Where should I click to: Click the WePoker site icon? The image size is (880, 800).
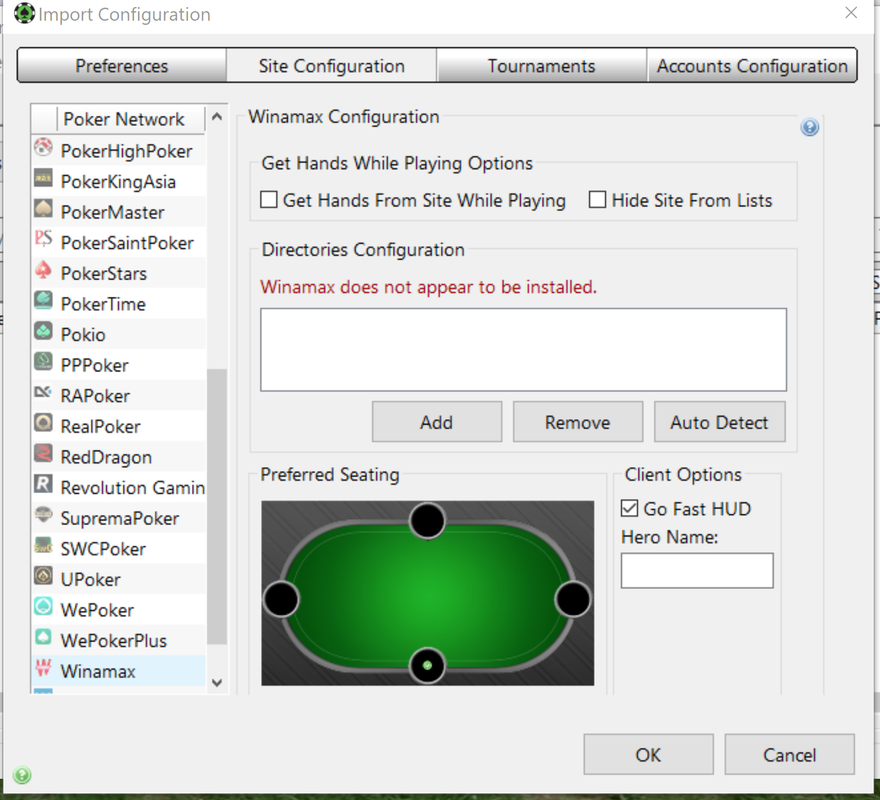(x=43, y=607)
